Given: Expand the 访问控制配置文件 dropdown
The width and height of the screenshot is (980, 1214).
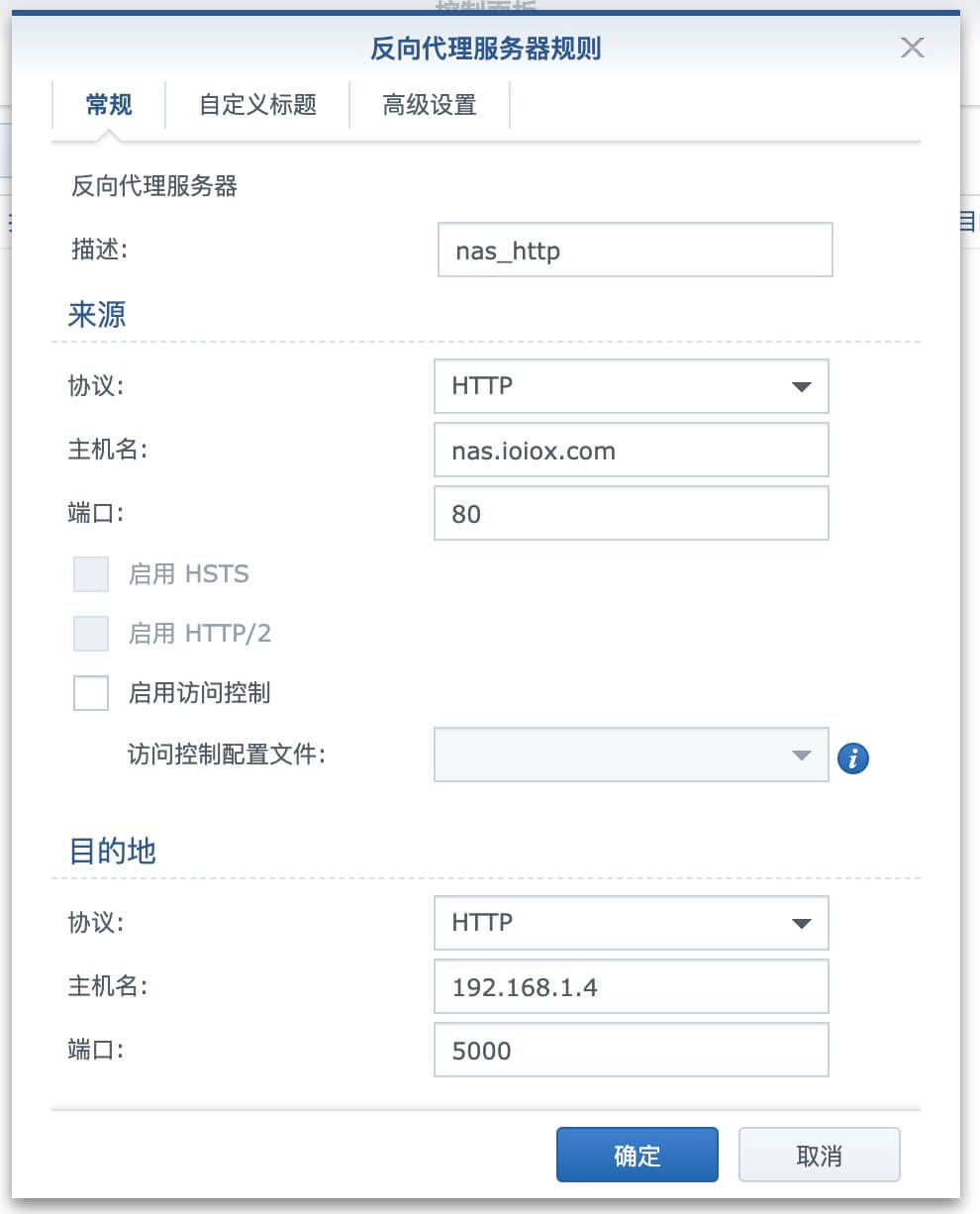Looking at the screenshot, I should coord(631,756).
